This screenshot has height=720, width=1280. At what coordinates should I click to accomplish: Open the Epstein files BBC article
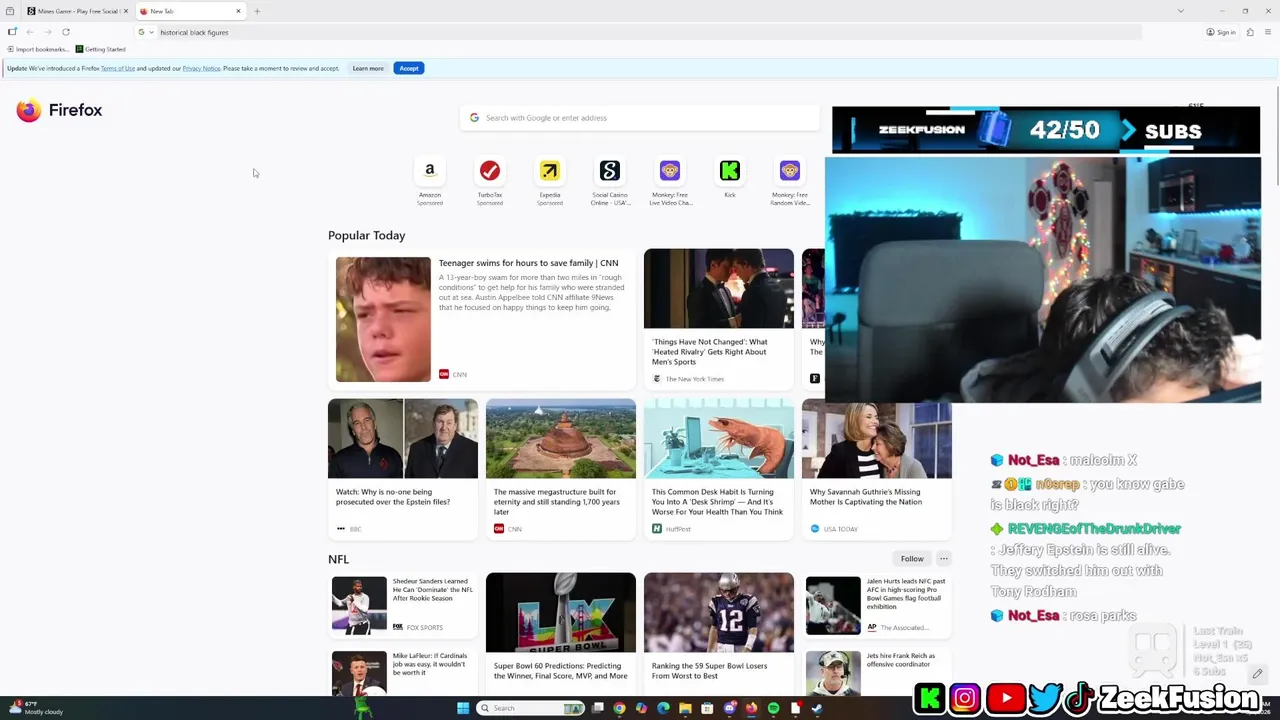[x=403, y=469]
